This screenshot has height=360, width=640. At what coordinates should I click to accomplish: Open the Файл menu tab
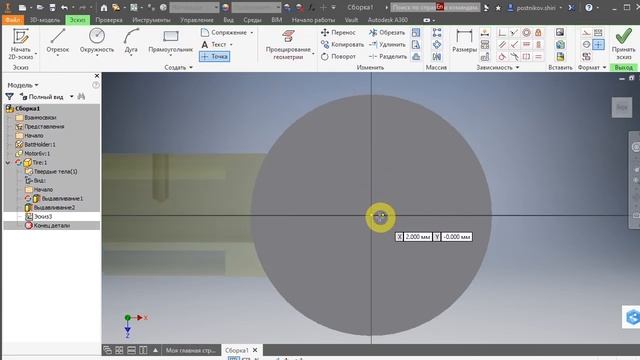point(13,20)
